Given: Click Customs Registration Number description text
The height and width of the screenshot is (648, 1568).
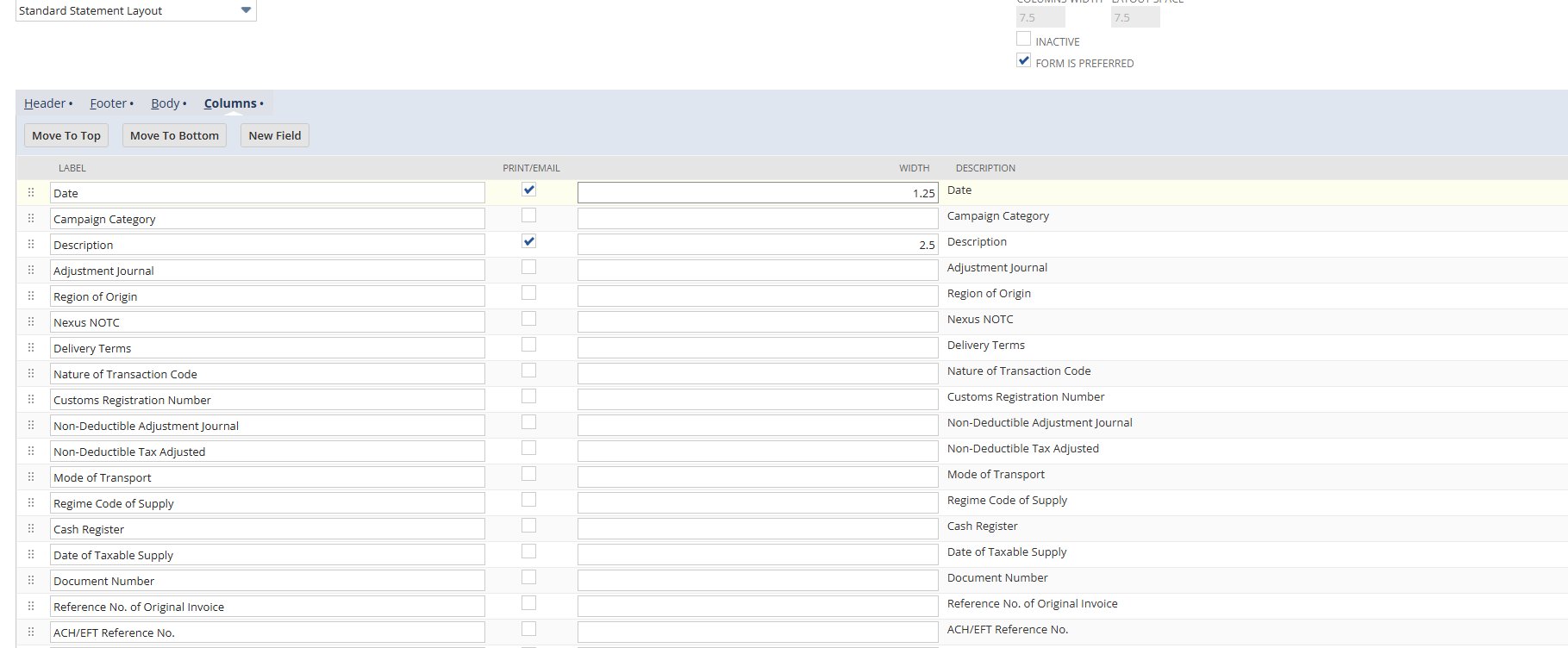Looking at the screenshot, I should (x=1026, y=397).
